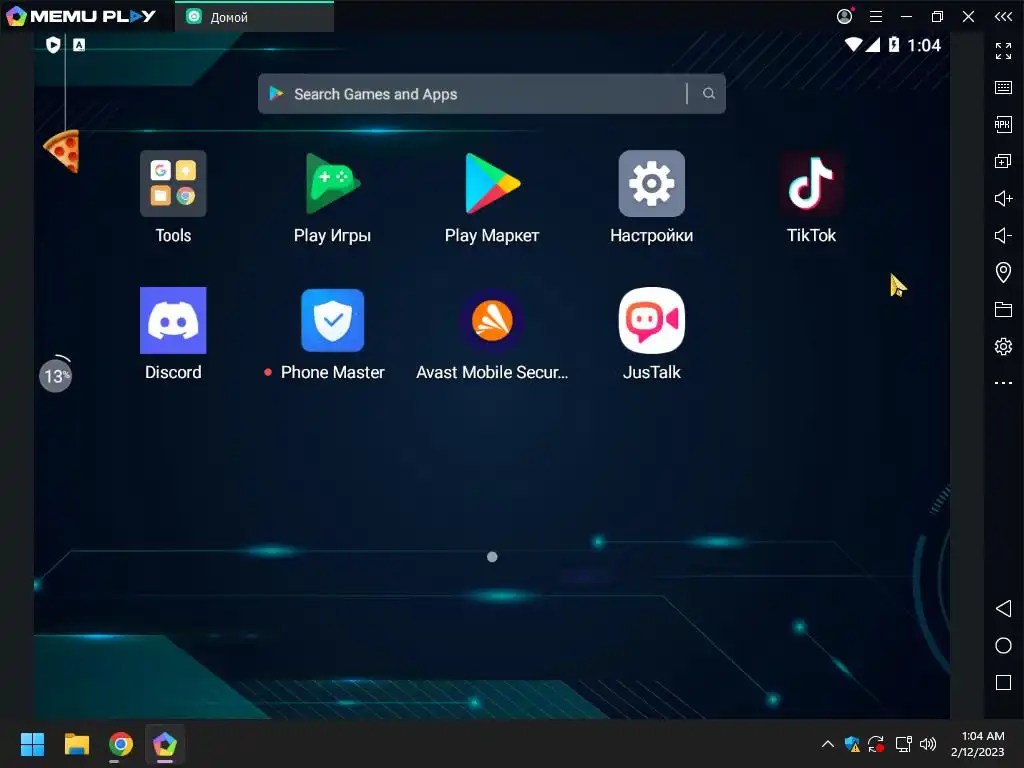Image resolution: width=1024 pixels, height=768 pixels.
Task: Open File Explorer from taskbar
Action: coord(76,744)
